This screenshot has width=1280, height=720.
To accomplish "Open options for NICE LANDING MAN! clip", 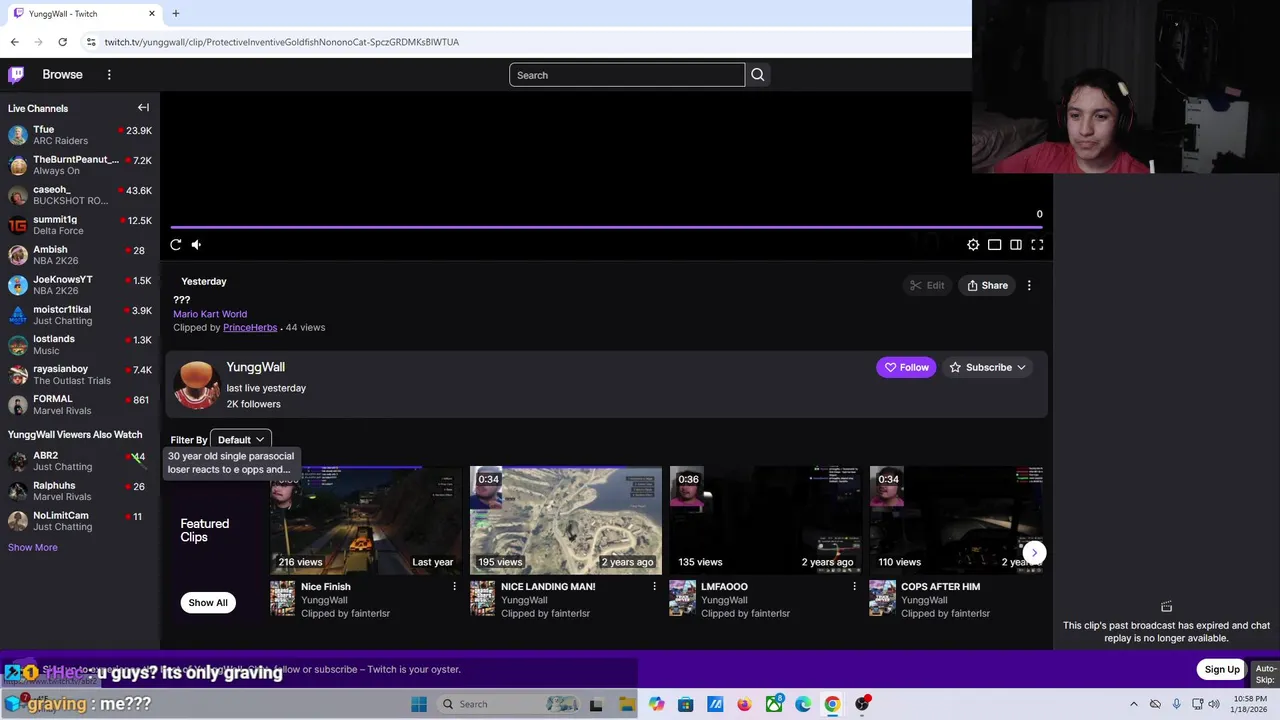I will [x=654, y=587].
